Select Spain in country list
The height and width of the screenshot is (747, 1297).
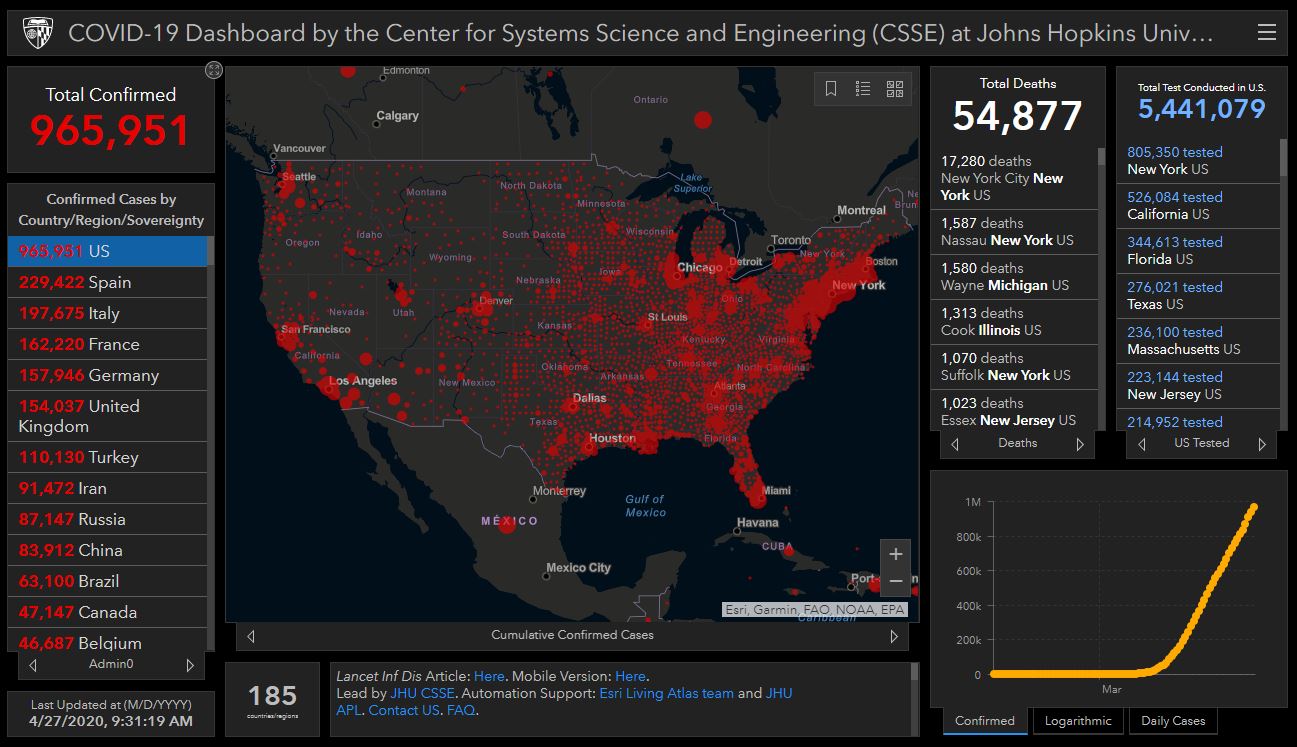(x=107, y=282)
